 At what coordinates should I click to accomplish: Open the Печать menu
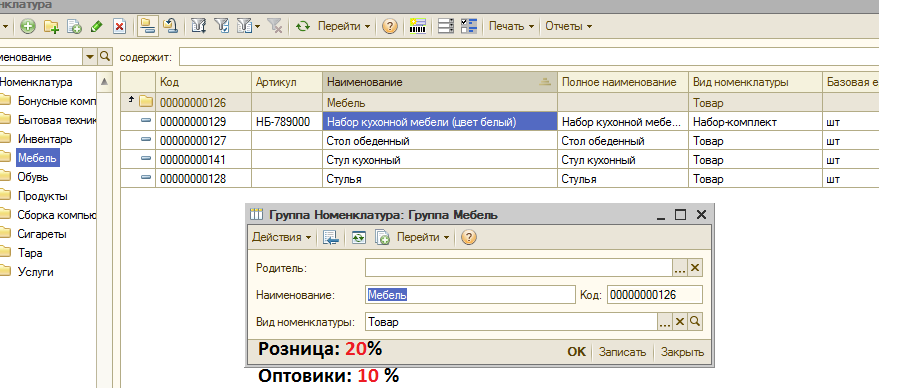click(511, 26)
